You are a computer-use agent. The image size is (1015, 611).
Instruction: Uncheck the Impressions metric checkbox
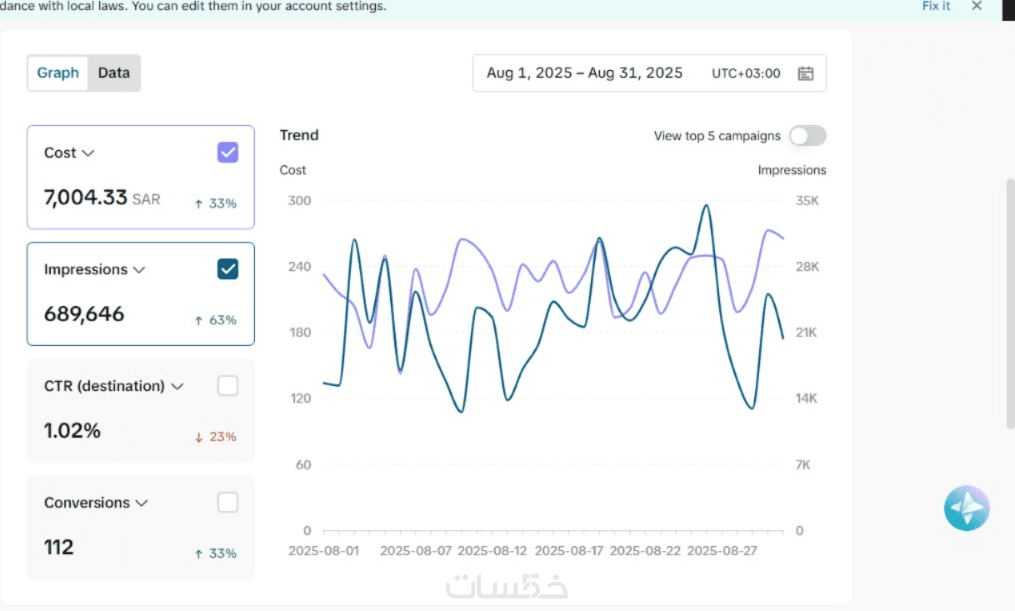228,269
